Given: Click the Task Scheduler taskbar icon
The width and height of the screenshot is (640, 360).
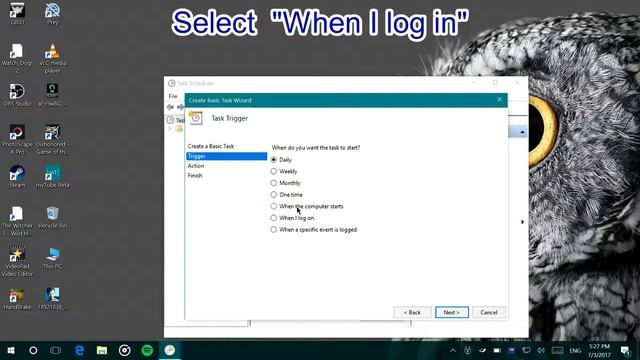Looking at the screenshot, I should point(170,350).
